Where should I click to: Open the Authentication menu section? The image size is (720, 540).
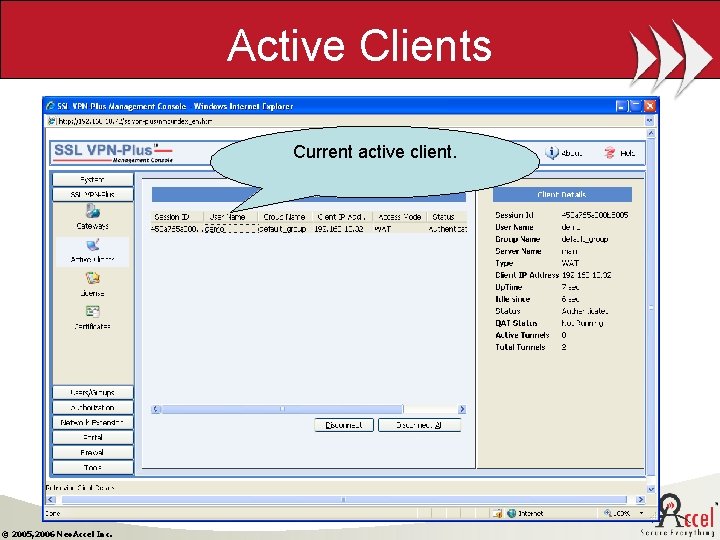click(x=93, y=408)
